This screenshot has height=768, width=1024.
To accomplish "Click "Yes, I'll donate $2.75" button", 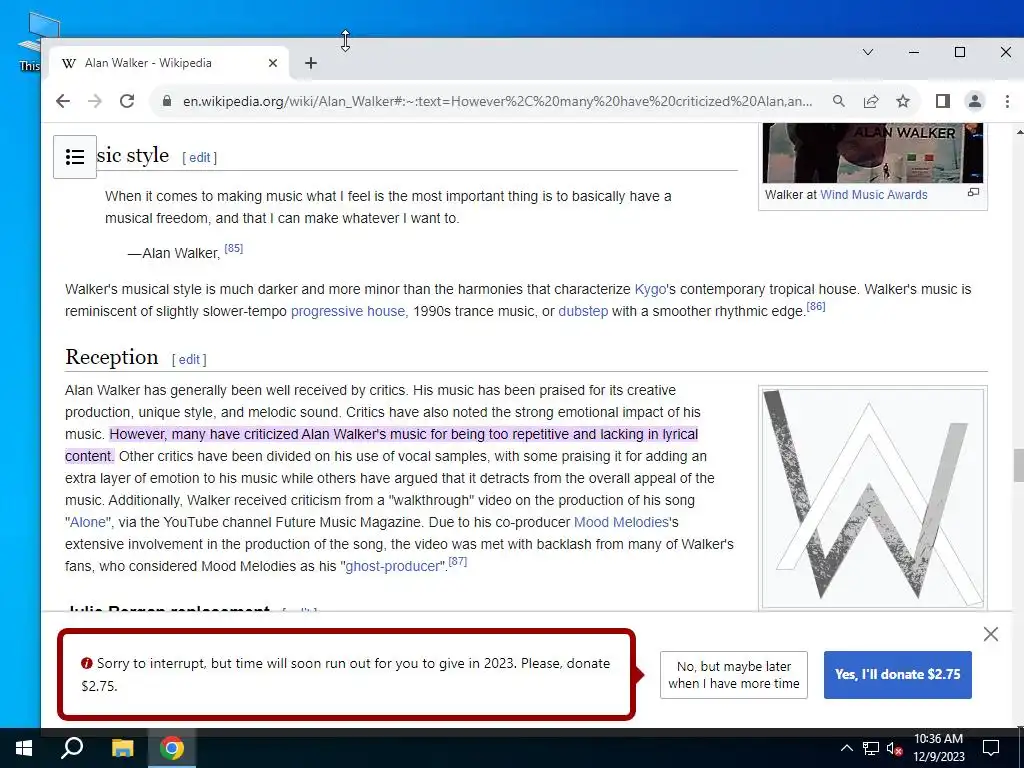I will (897, 675).
